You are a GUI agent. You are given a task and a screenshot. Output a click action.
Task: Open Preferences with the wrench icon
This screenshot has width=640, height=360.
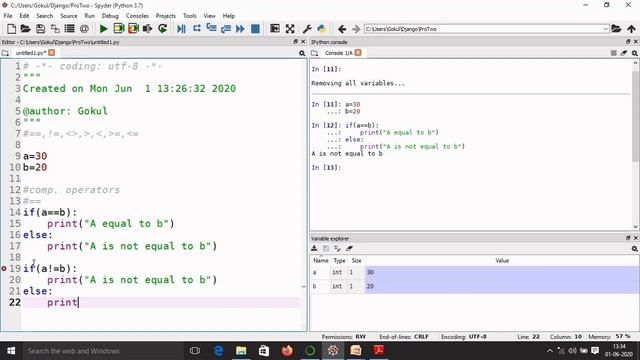(x=307, y=29)
